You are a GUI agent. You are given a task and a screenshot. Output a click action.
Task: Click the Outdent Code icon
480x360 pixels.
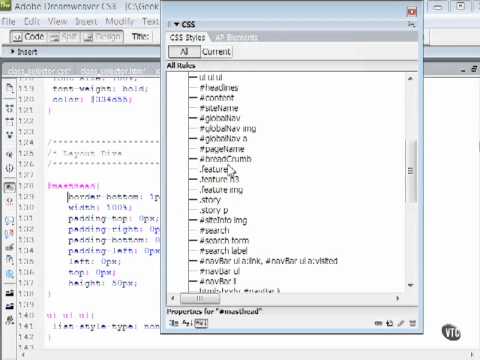pos(10,306)
